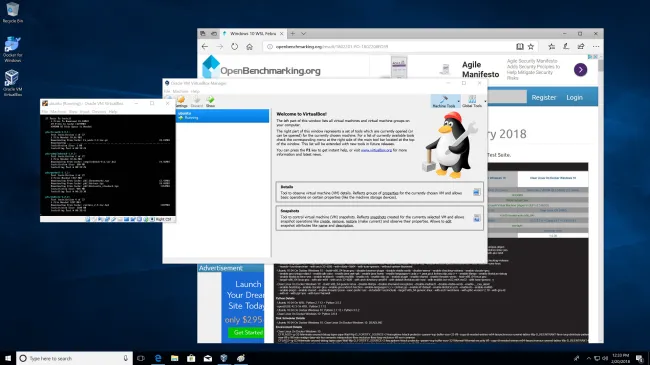Expand the Machine Tools dropdown arrow

pyautogui.click(x=458, y=101)
